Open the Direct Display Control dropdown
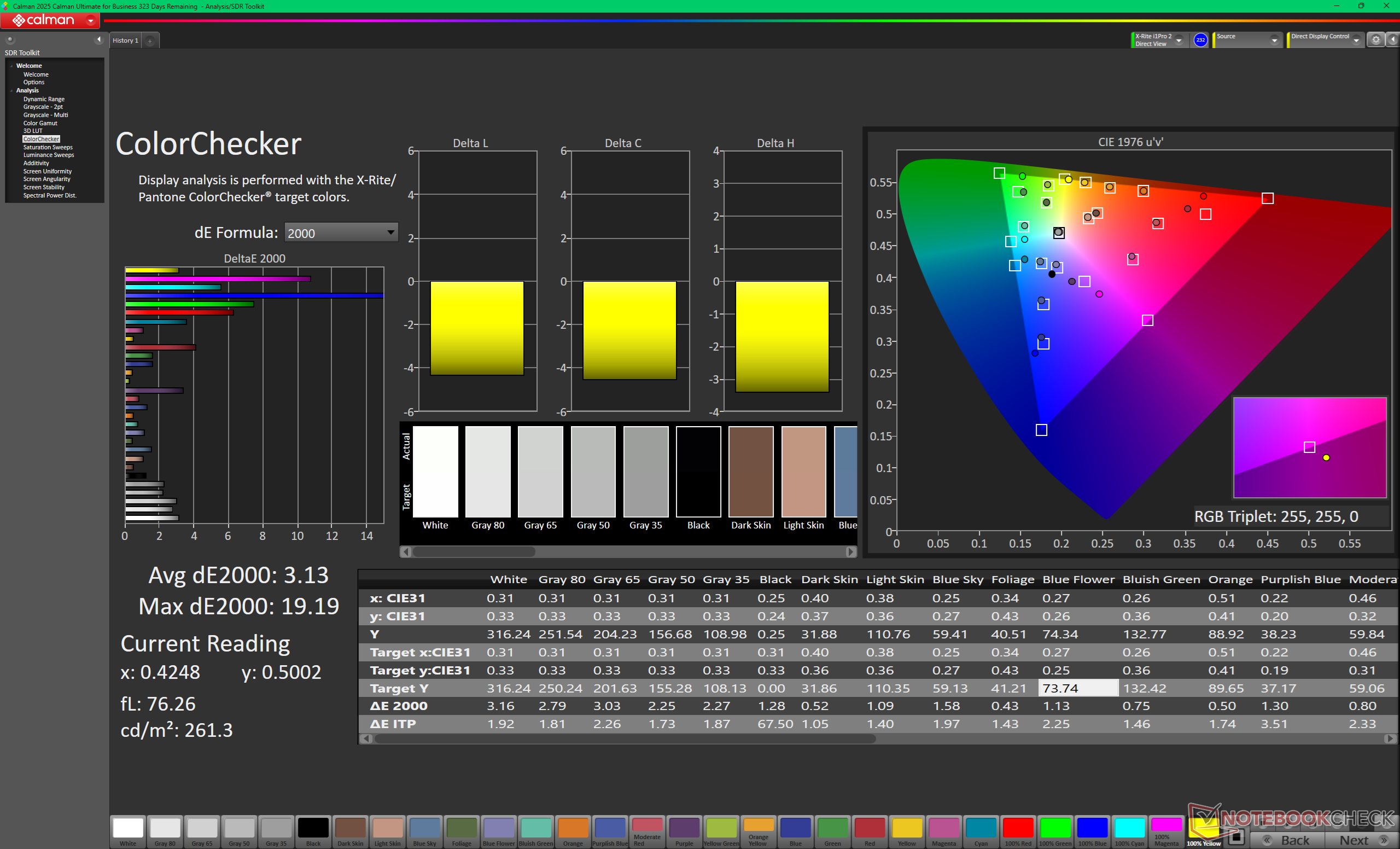 pos(1356,40)
